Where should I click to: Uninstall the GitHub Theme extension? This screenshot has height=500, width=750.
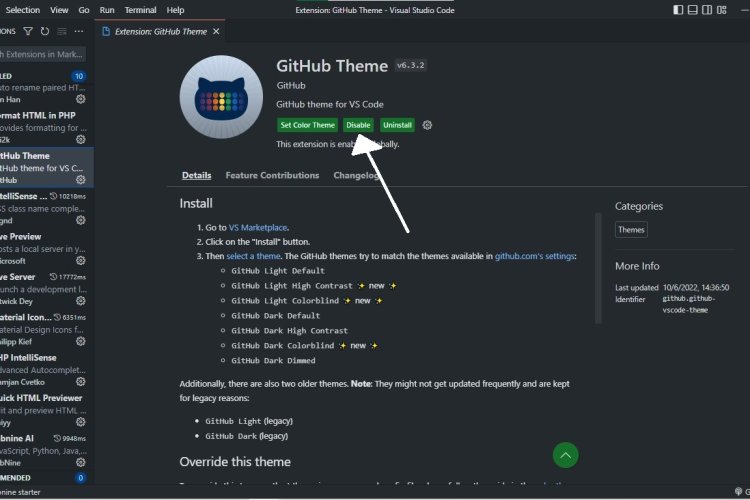tap(397, 125)
